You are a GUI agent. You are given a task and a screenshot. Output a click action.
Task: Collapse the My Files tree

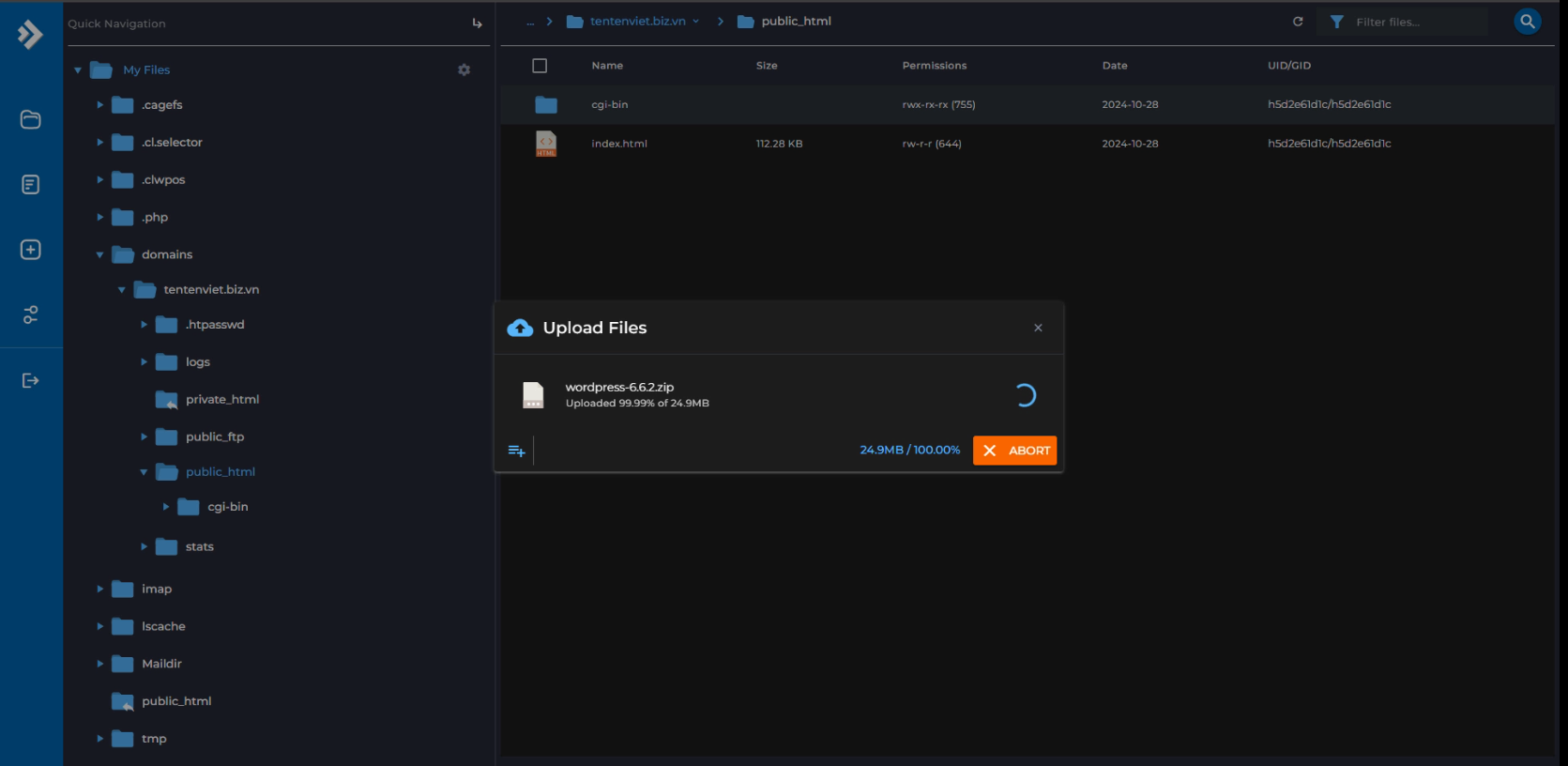(78, 70)
